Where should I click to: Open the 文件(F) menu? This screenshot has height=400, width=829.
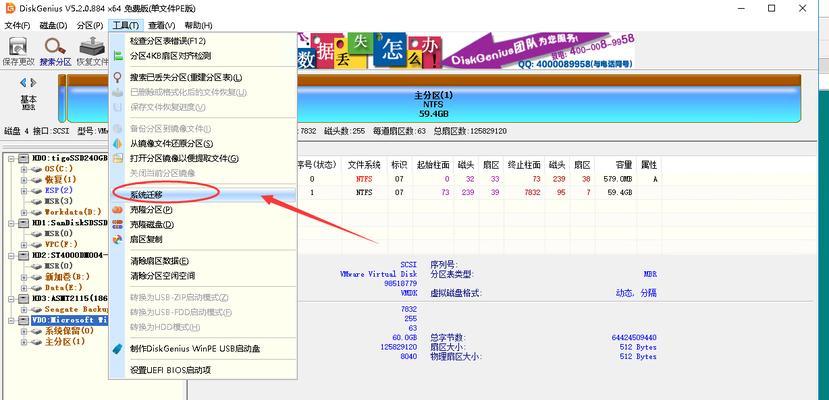[17, 25]
